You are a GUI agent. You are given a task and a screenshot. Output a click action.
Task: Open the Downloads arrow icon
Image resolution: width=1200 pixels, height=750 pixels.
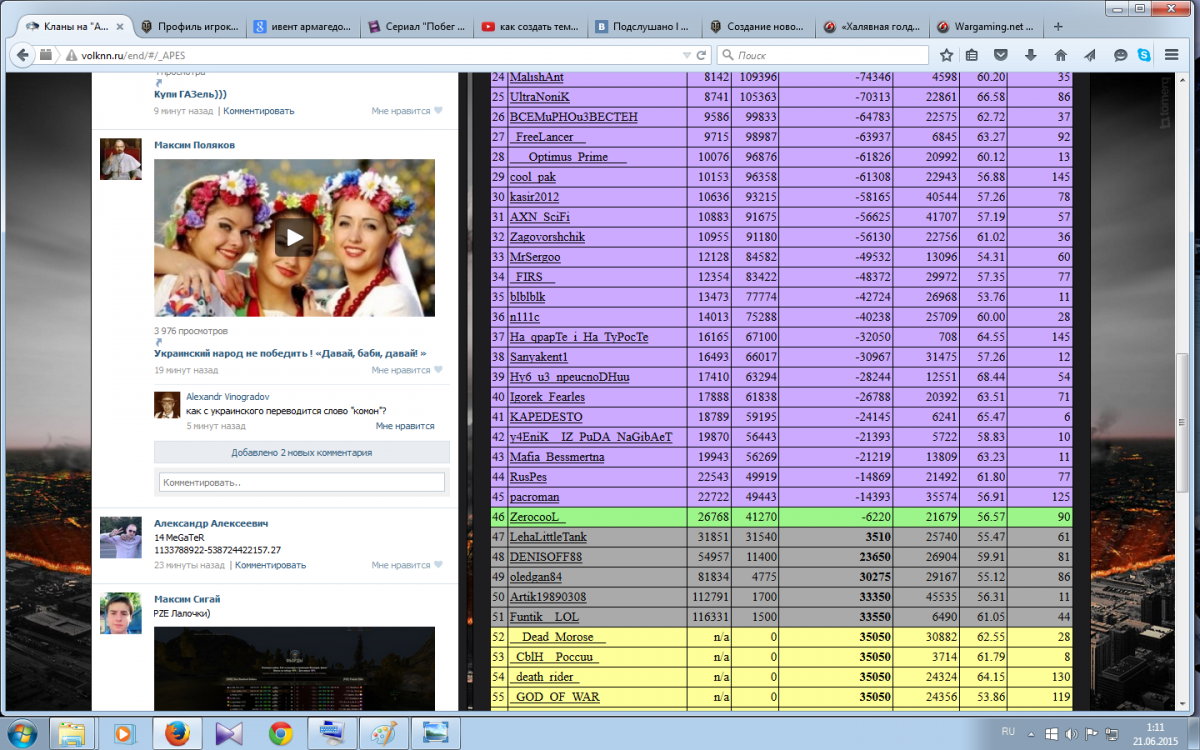pos(1030,55)
